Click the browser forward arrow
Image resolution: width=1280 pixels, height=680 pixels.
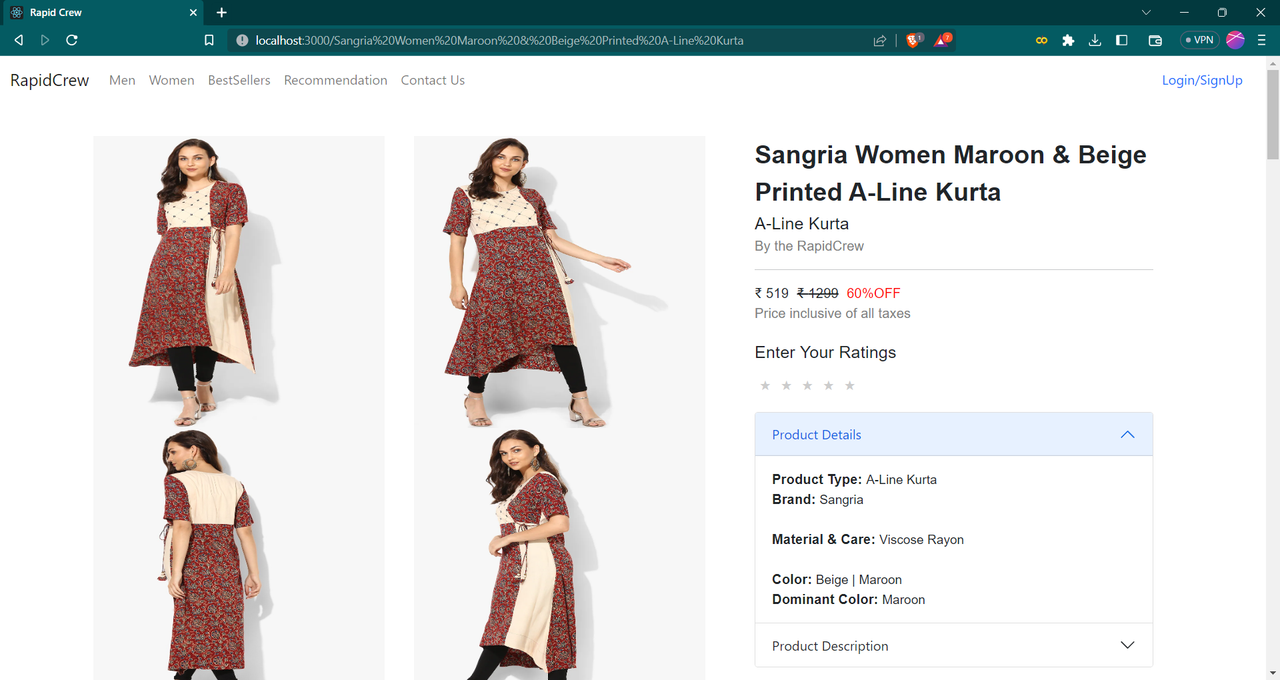click(45, 40)
